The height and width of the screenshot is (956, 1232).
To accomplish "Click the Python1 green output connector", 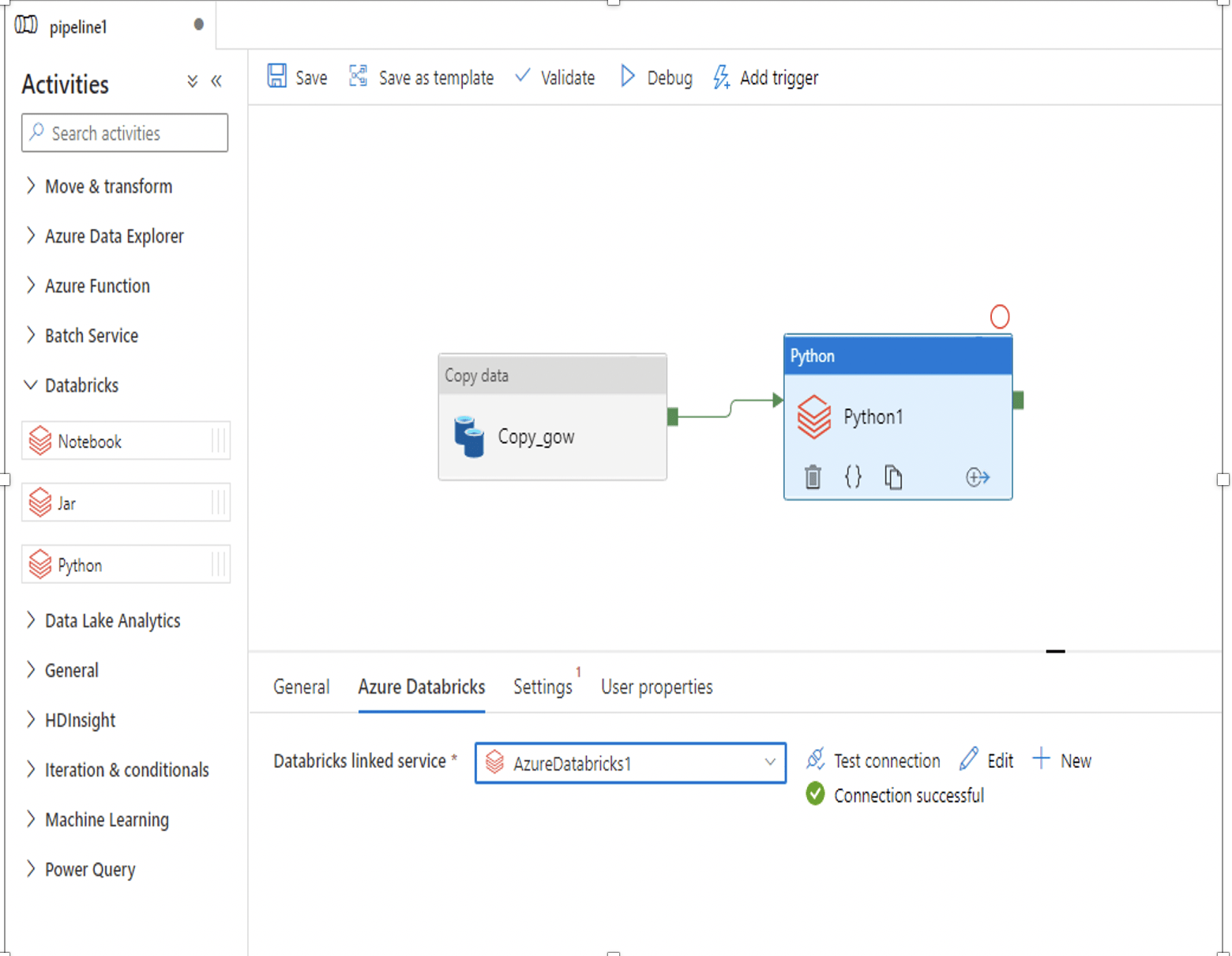I will pyautogui.click(x=1018, y=400).
